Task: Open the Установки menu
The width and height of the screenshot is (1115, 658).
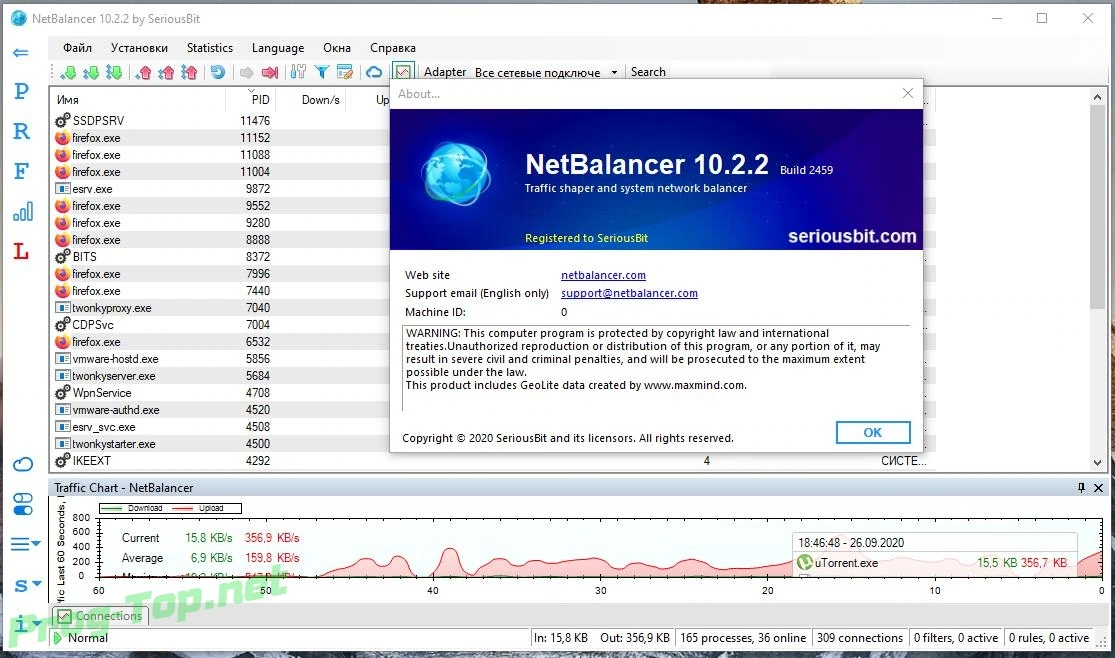Action: coord(139,48)
